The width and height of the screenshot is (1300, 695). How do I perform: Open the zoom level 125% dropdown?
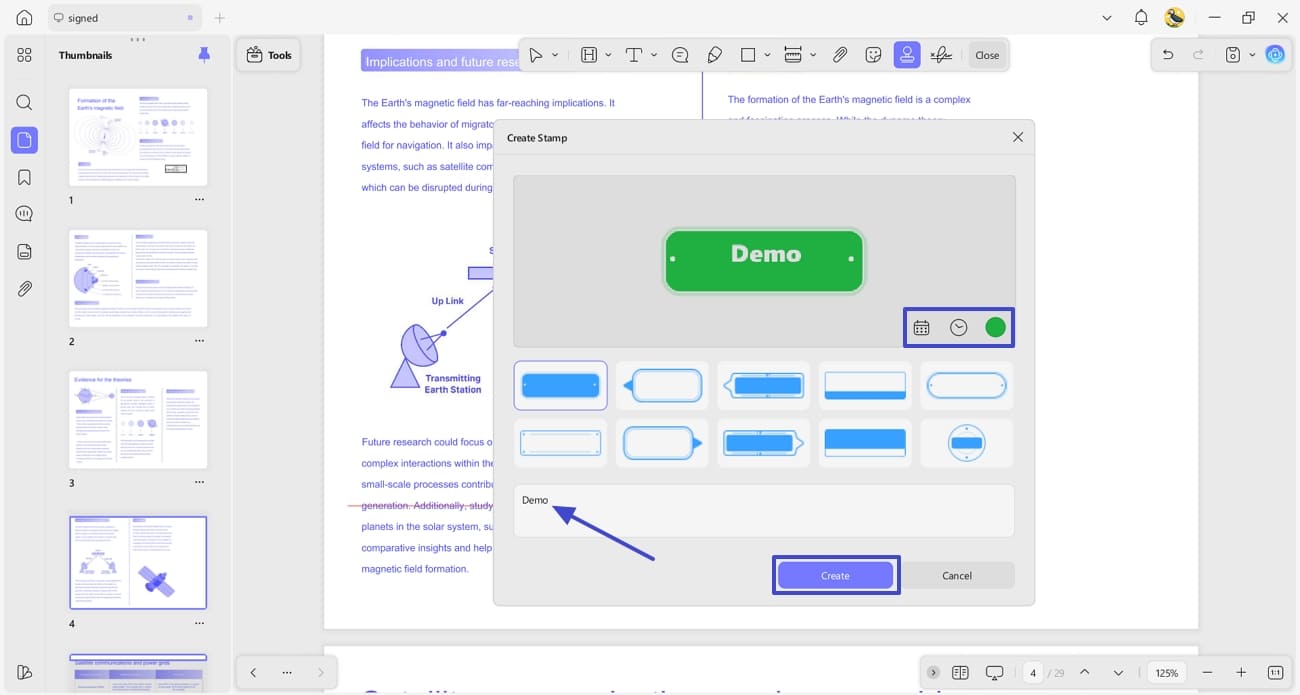click(1166, 673)
